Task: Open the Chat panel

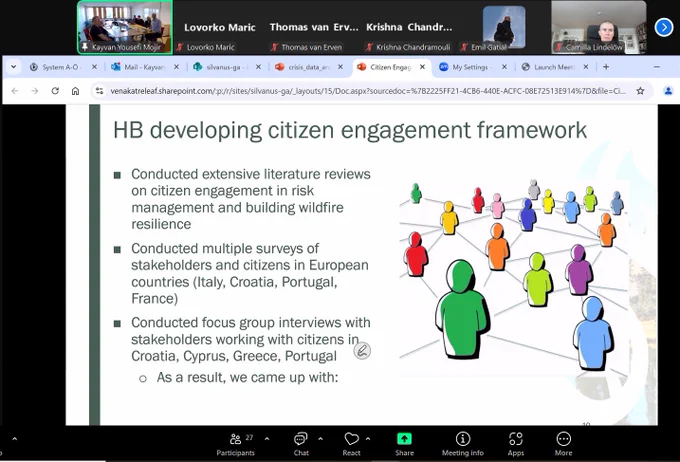Action: tap(301, 444)
